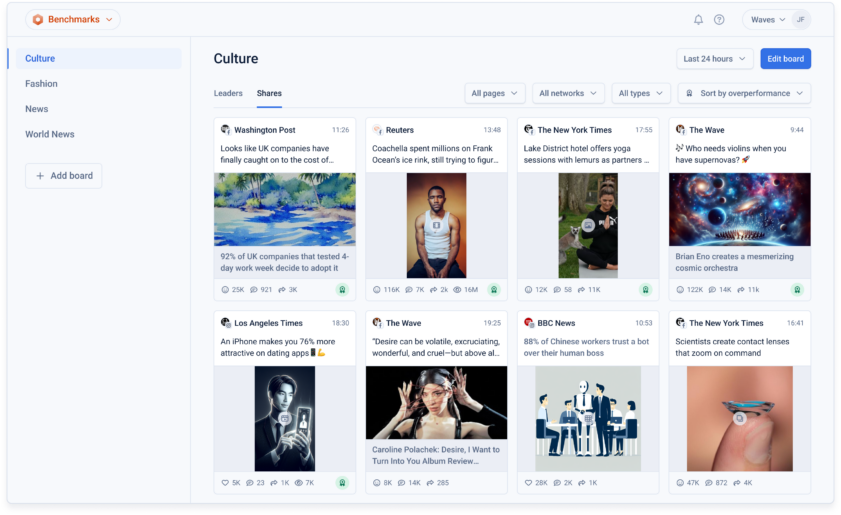The width and height of the screenshot is (841, 515).
Task: Open the All networks filter
Action: (568, 93)
